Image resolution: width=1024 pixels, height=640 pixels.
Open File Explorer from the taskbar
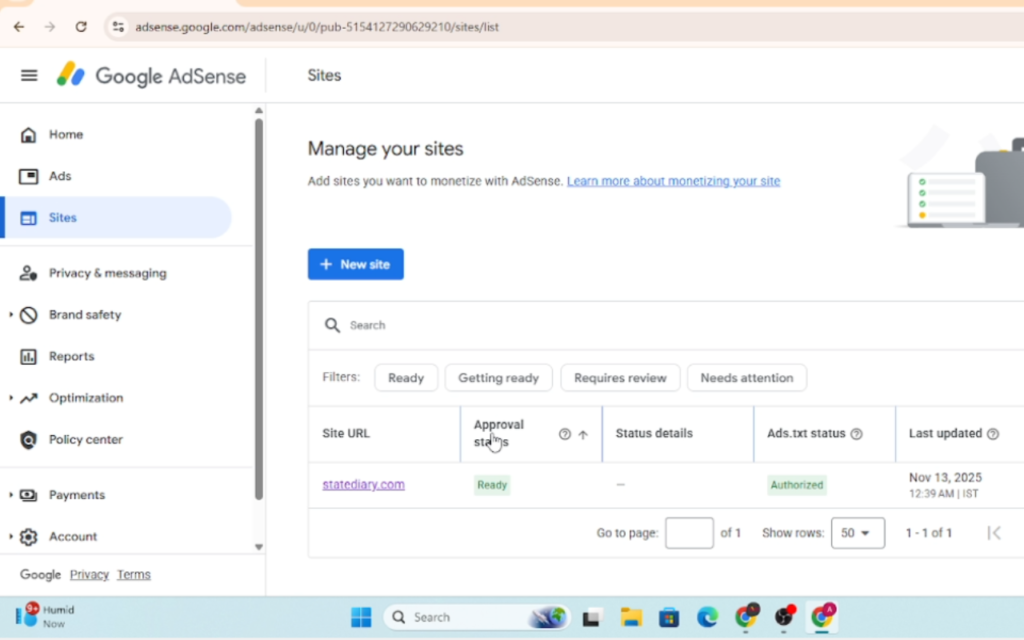click(x=630, y=617)
